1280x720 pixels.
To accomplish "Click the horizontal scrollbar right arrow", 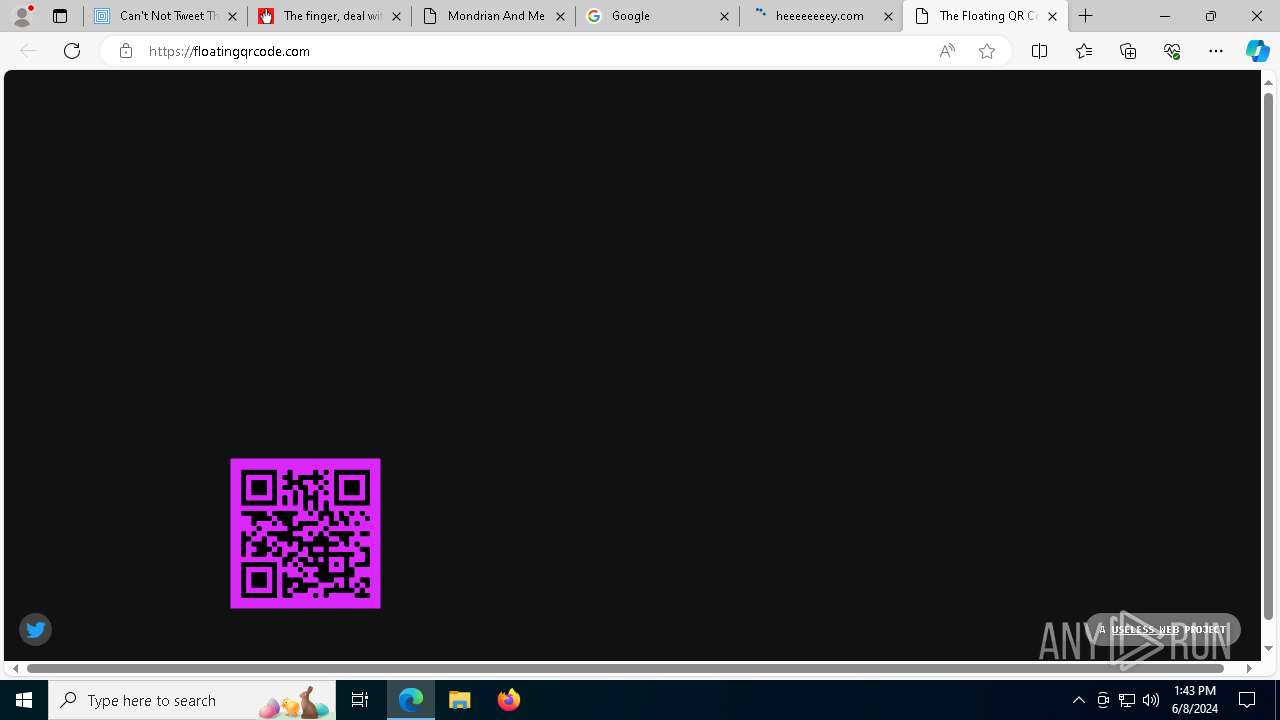I will pos(1249,668).
